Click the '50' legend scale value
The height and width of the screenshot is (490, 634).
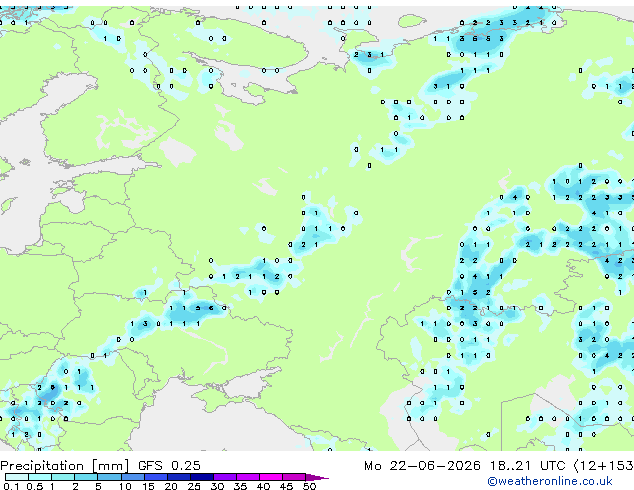tap(310, 486)
